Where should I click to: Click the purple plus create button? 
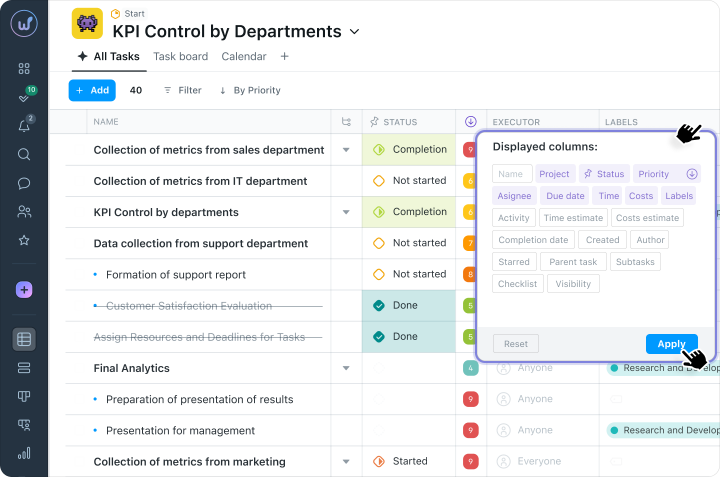(24, 289)
